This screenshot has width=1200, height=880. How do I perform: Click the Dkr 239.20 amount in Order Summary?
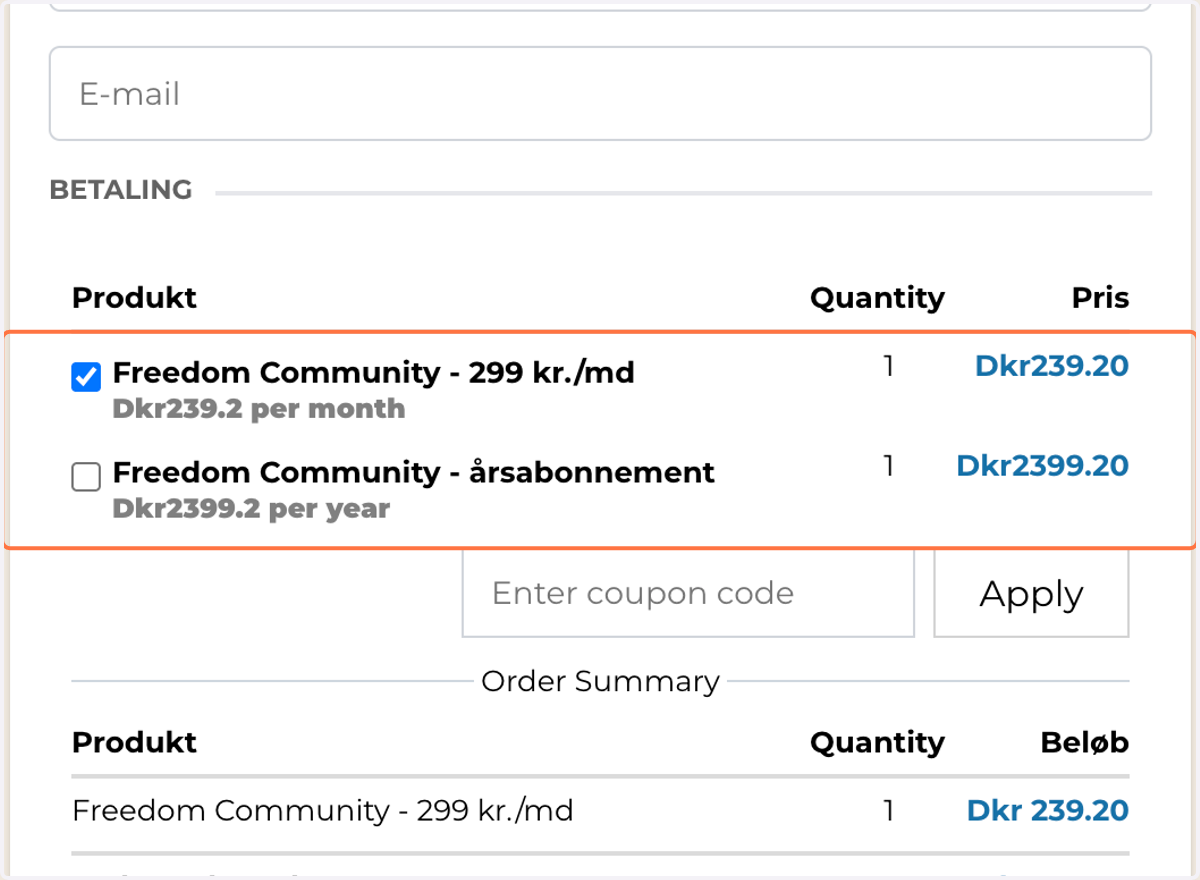pyautogui.click(x=1048, y=810)
